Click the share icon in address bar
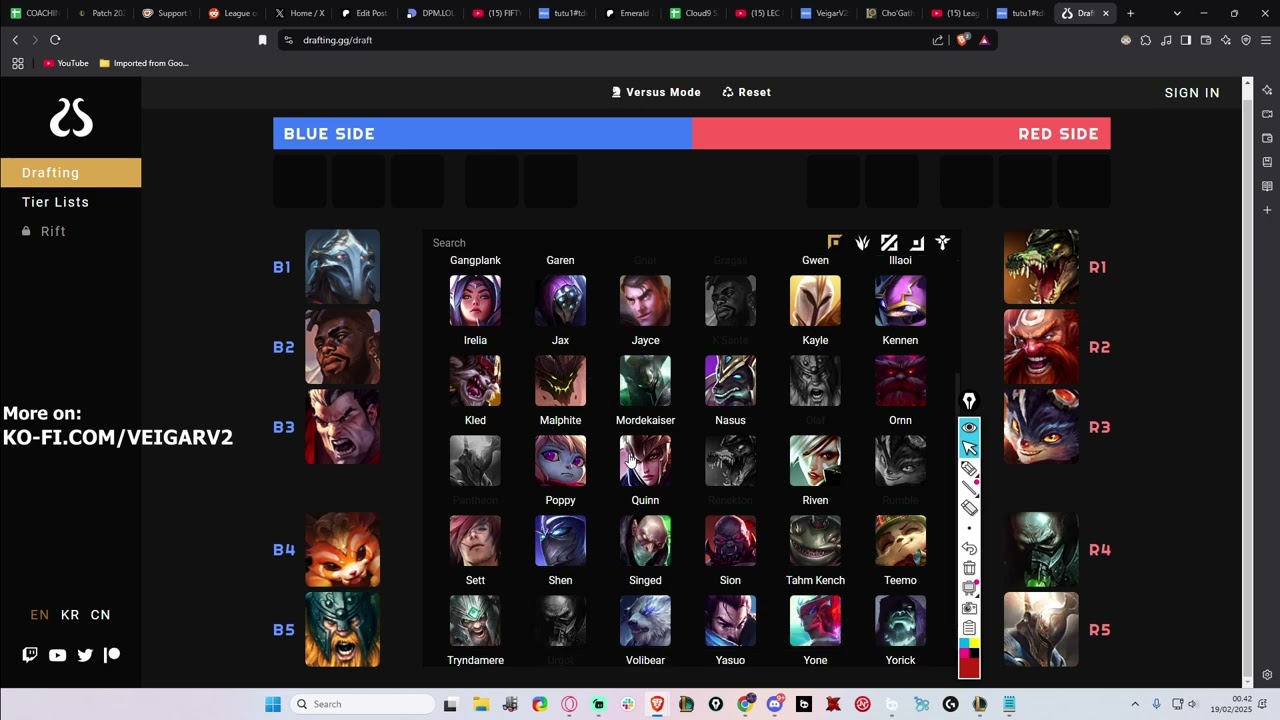Image resolution: width=1280 pixels, height=720 pixels. pos(938,40)
